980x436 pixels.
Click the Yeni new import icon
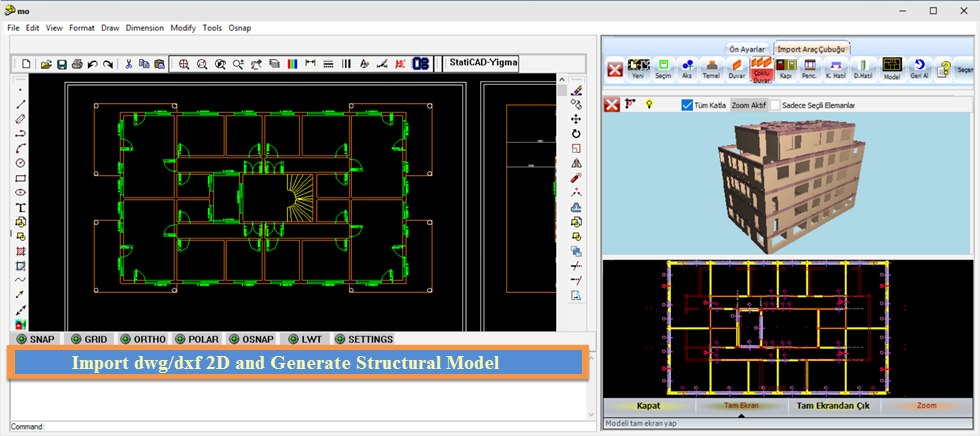639,68
